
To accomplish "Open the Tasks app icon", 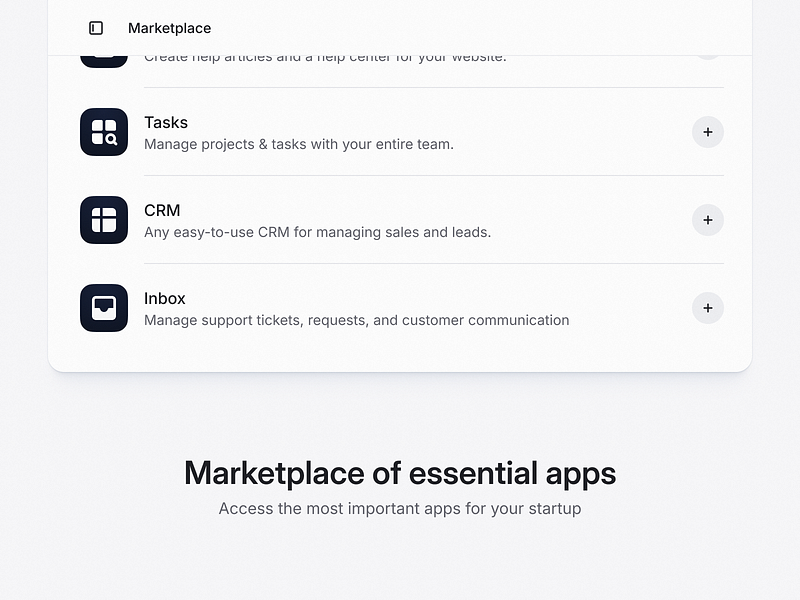I will (x=104, y=132).
